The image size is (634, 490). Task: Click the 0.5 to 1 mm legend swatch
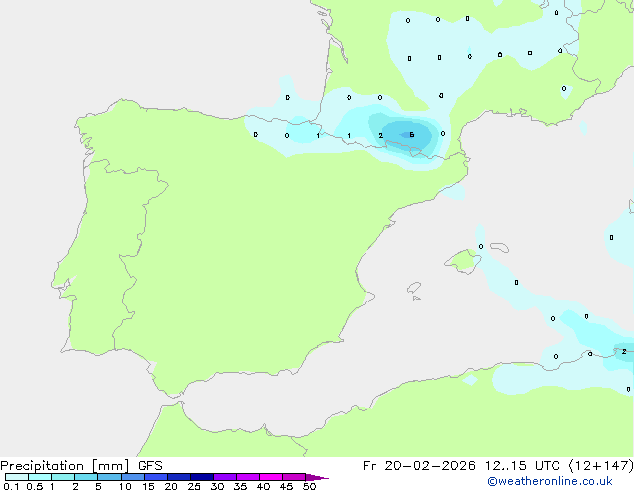pos(40,477)
